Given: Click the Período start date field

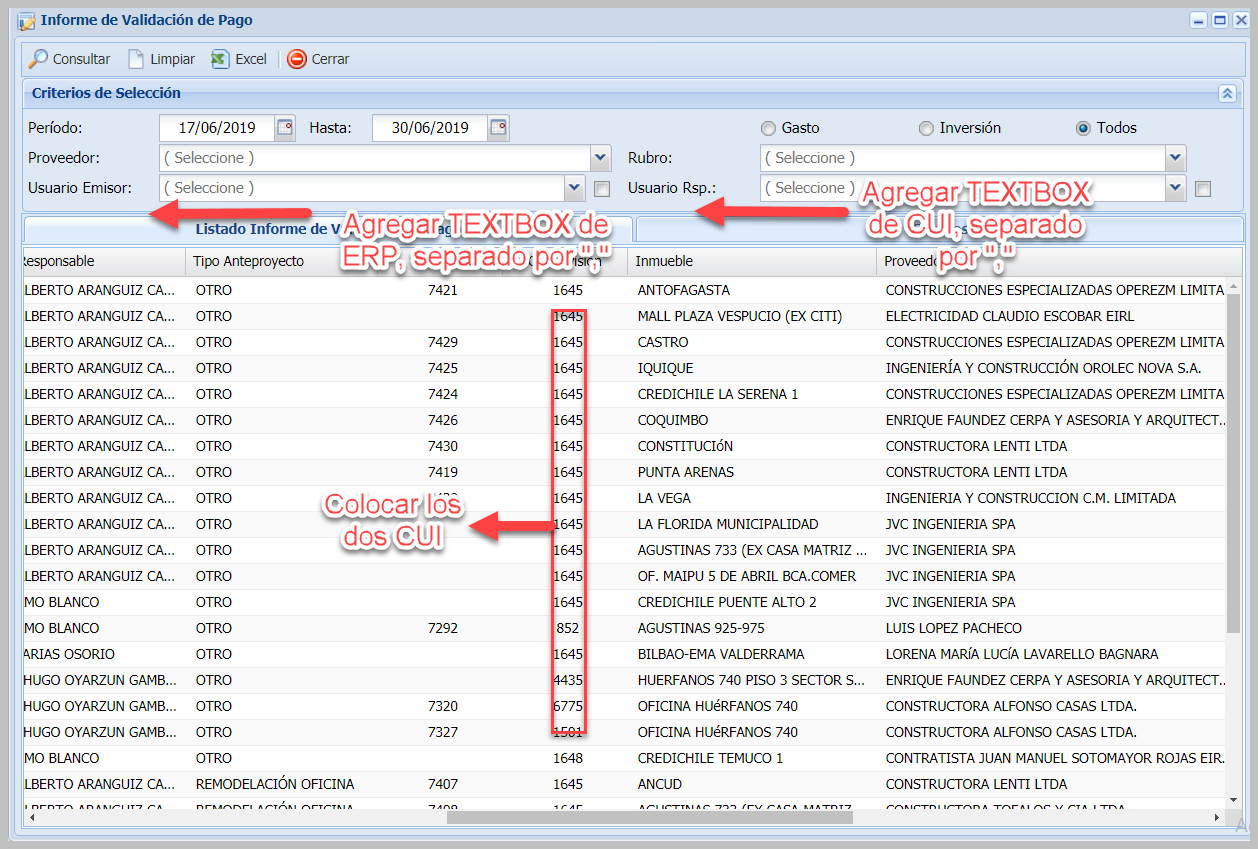Looking at the screenshot, I should (216, 127).
